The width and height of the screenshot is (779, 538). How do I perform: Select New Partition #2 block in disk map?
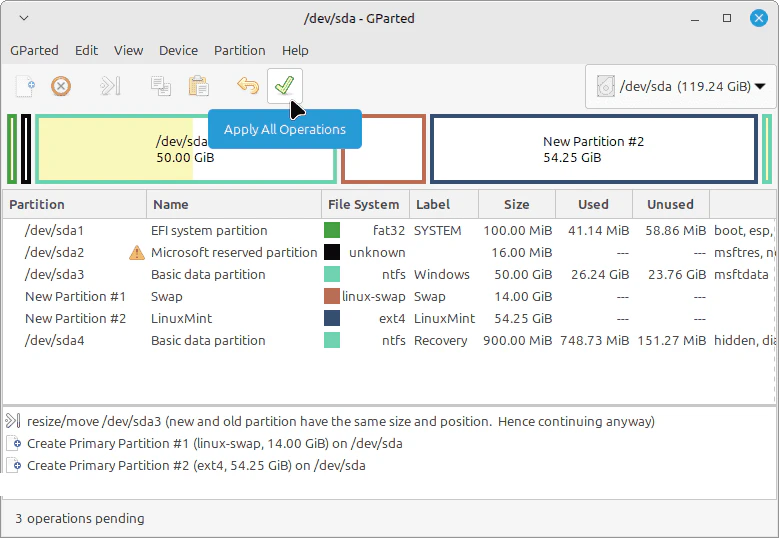click(594, 149)
